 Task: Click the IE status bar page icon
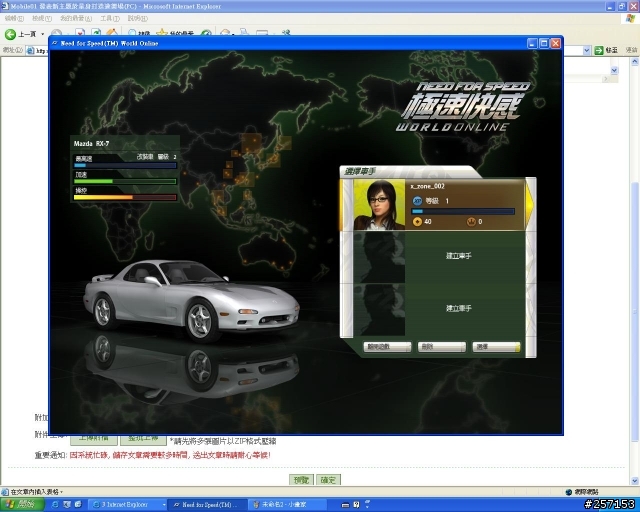click(x=4, y=492)
